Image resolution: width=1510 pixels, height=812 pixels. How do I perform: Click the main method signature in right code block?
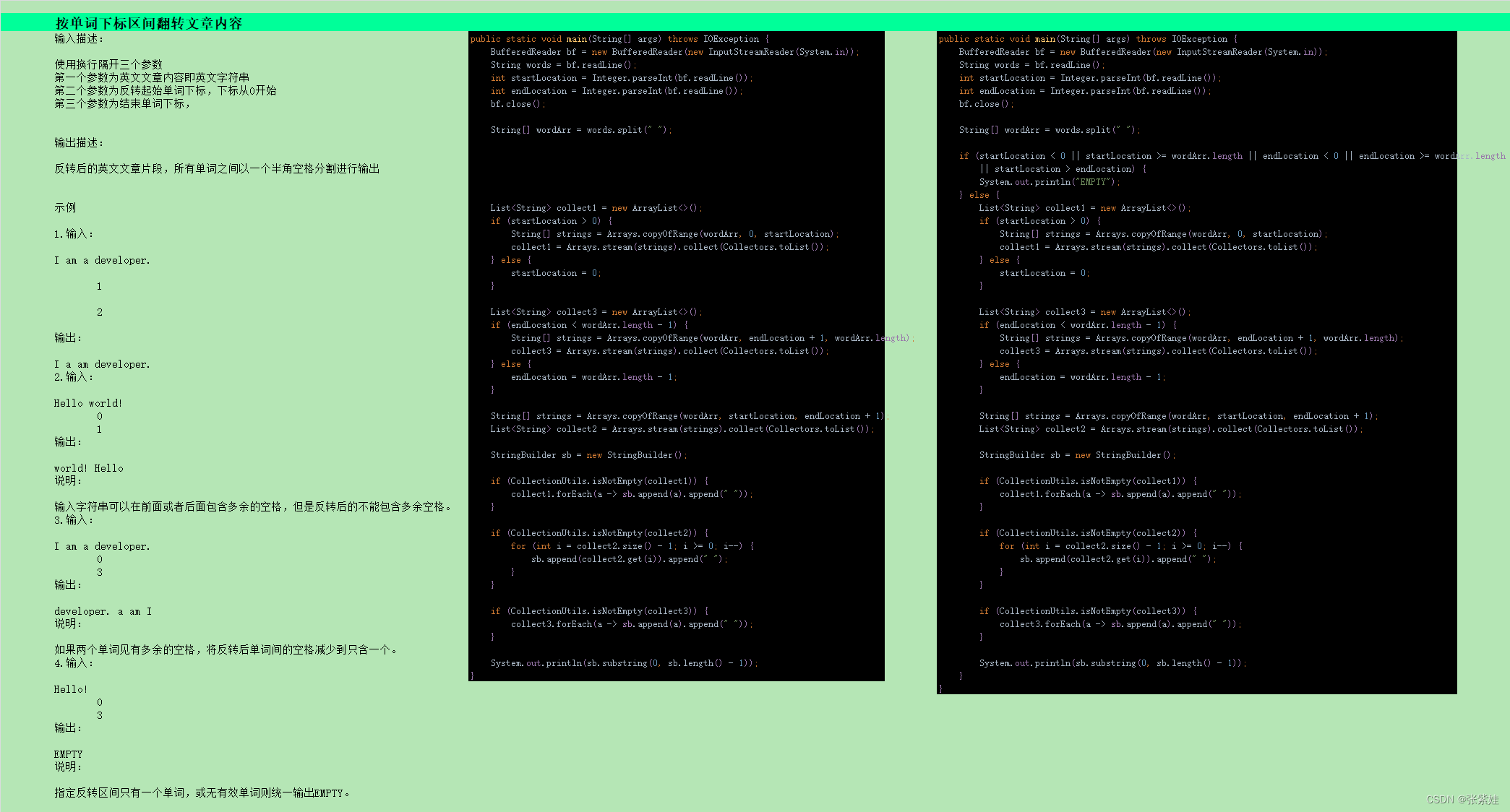1088,39
